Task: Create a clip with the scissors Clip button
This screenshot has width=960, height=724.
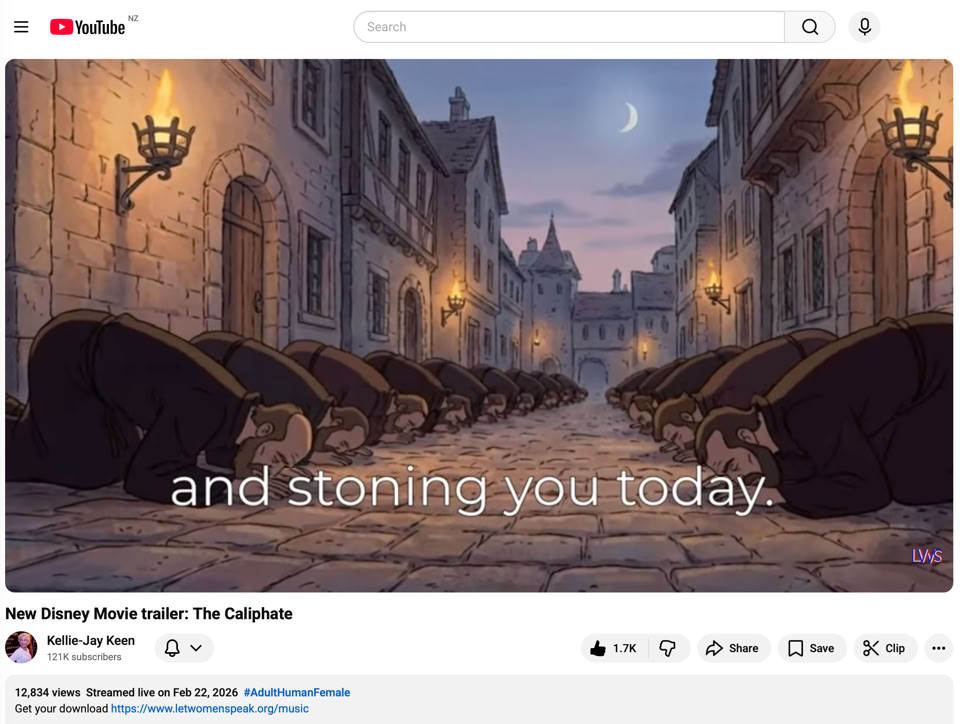Action: pos(884,648)
